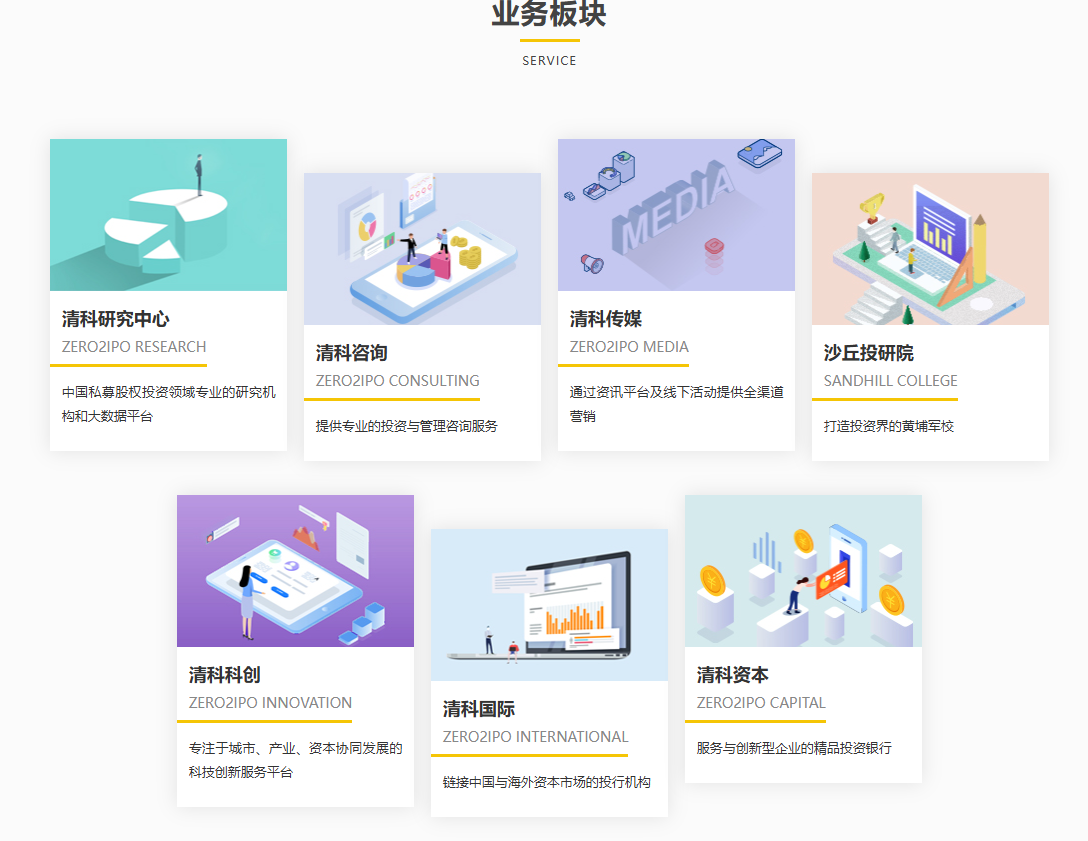
Task: Select the ZERO2IPO RESEARCH subtitle
Action: point(132,347)
